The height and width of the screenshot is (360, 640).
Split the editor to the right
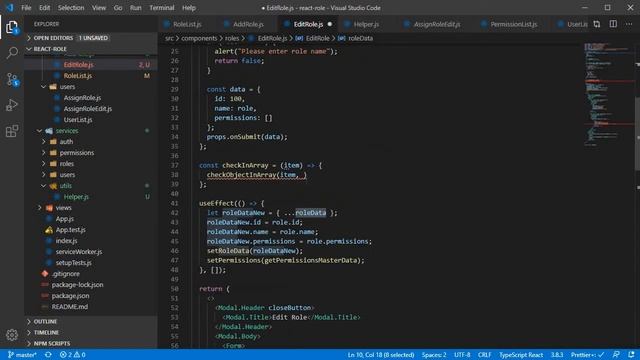click(x=613, y=24)
